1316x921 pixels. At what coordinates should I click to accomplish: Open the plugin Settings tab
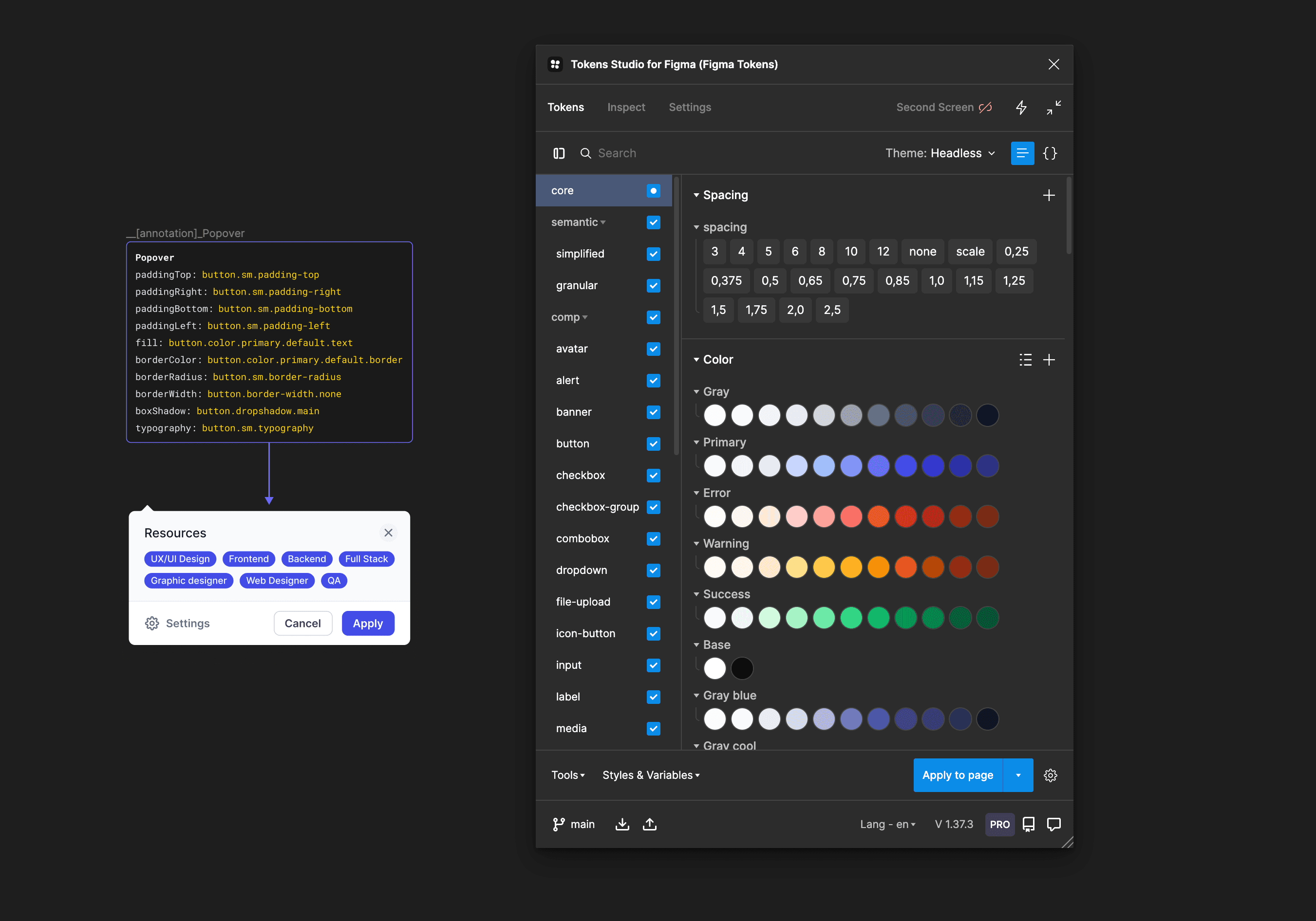(x=690, y=107)
